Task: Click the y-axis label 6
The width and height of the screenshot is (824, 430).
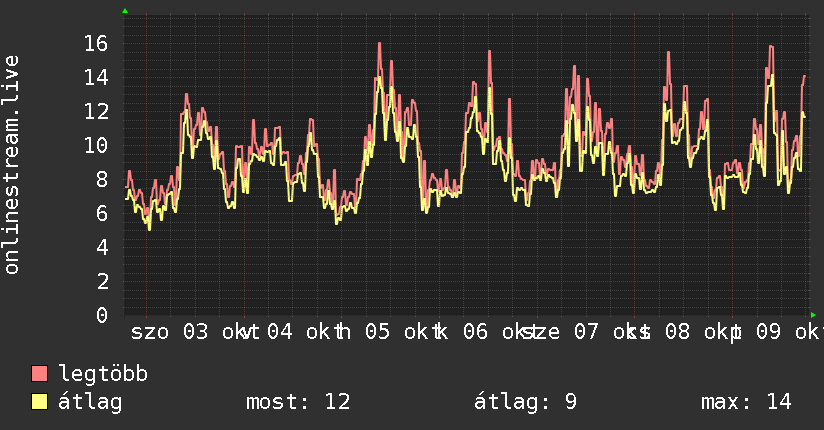Action: pyautogui.click(x=102, y=213)
